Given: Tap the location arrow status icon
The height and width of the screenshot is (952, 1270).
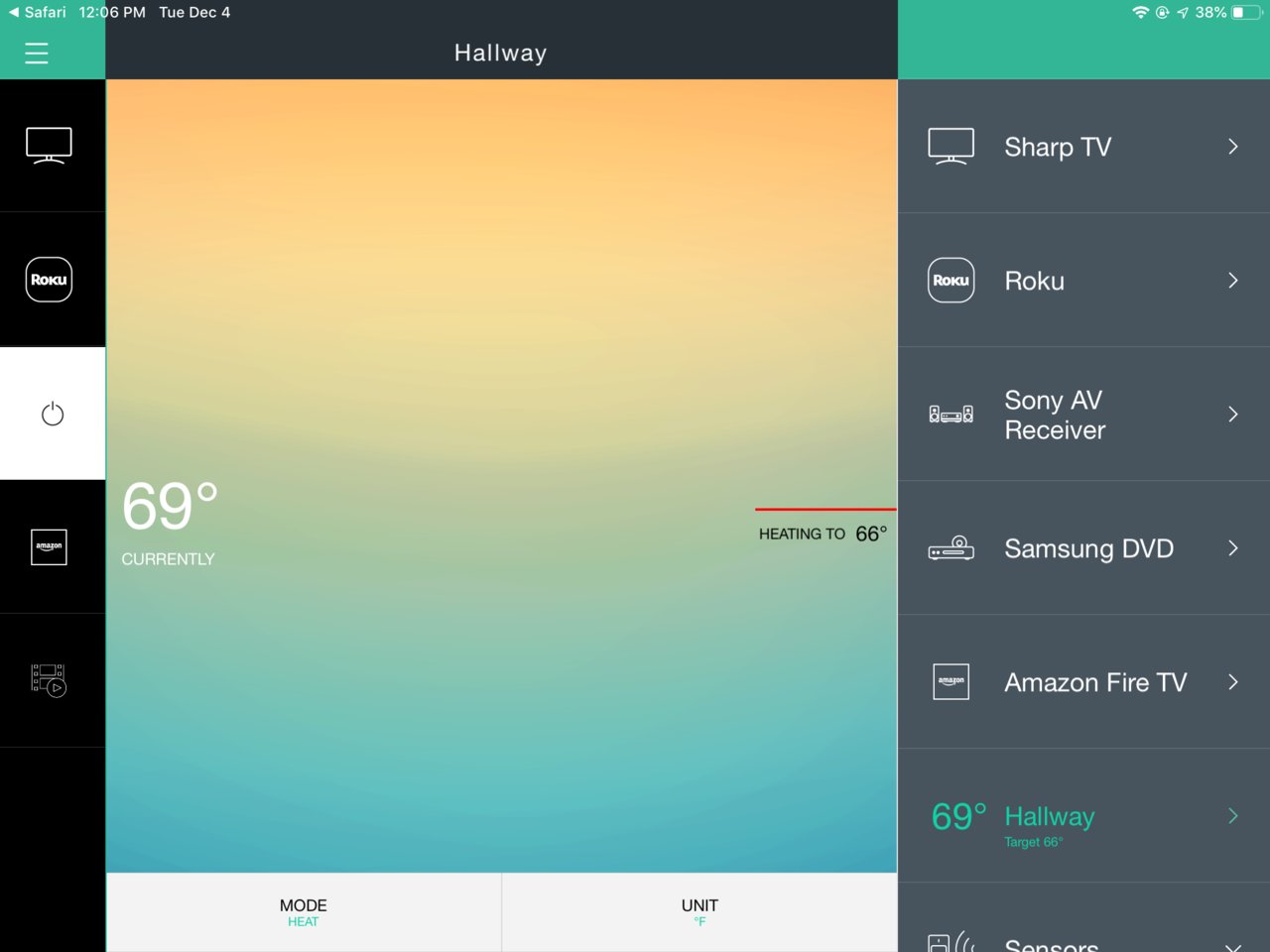Looking at the screenshot, I should 1183,13.
